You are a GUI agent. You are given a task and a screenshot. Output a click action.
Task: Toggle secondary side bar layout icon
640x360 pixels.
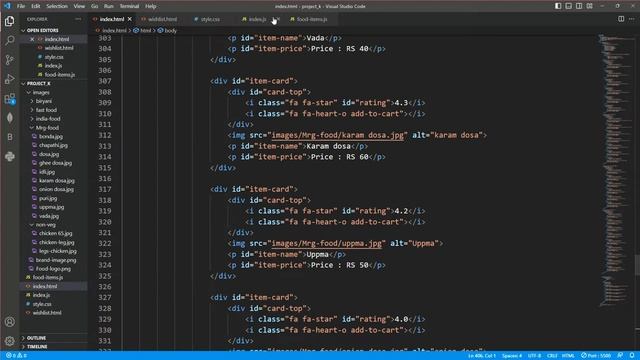(579, 6)
